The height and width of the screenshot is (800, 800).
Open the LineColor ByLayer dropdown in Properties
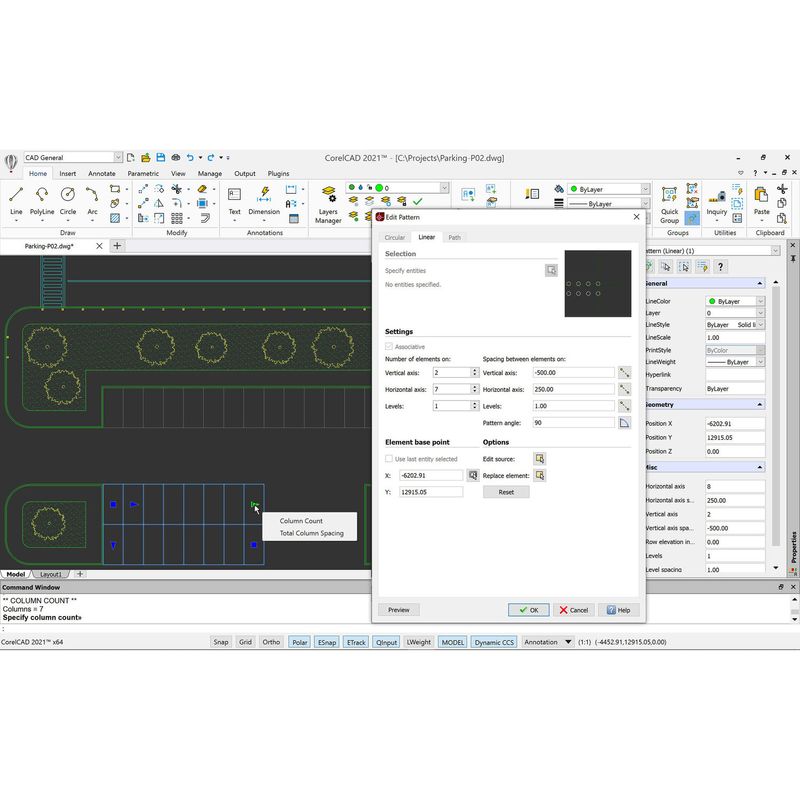coord(760,301)
